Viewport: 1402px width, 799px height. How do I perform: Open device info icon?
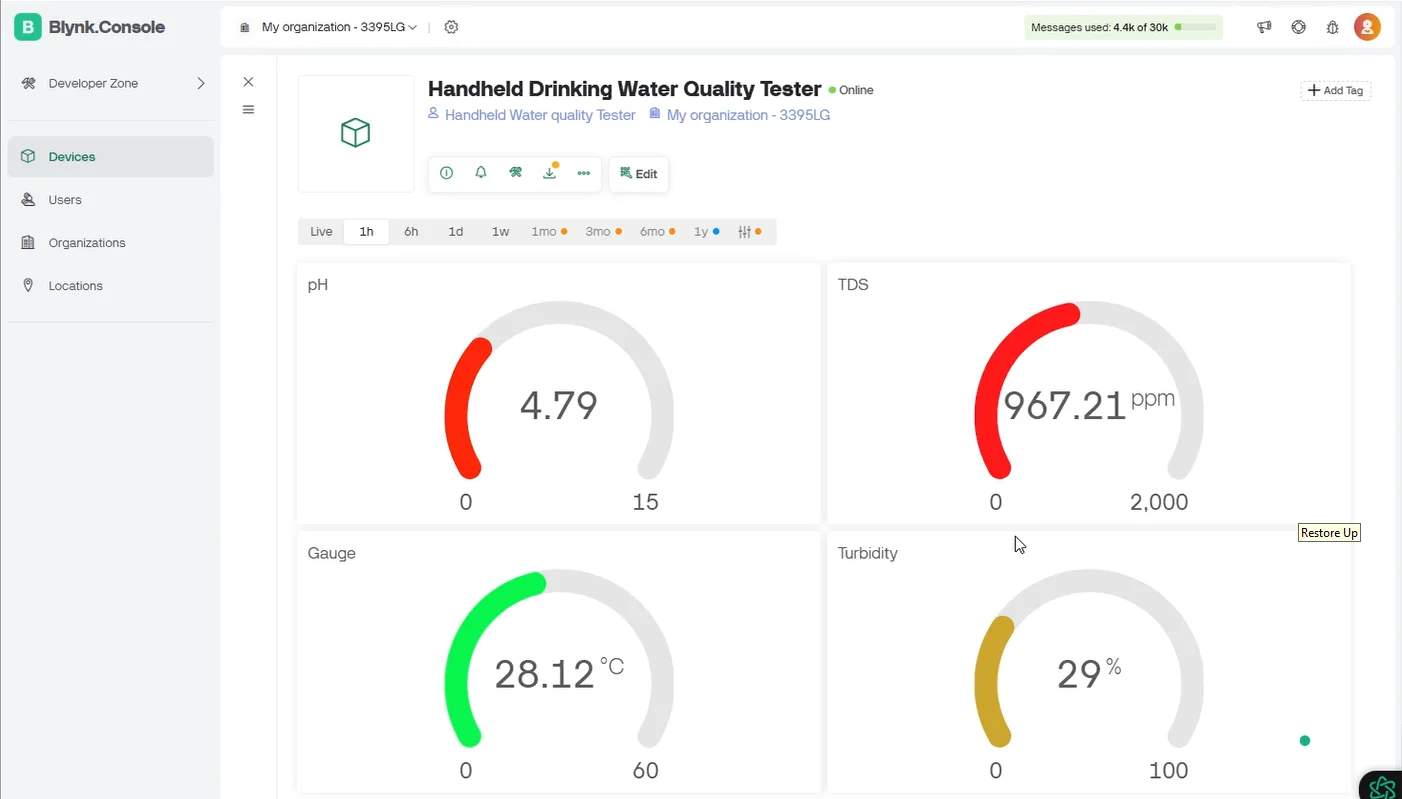point(447,173)
